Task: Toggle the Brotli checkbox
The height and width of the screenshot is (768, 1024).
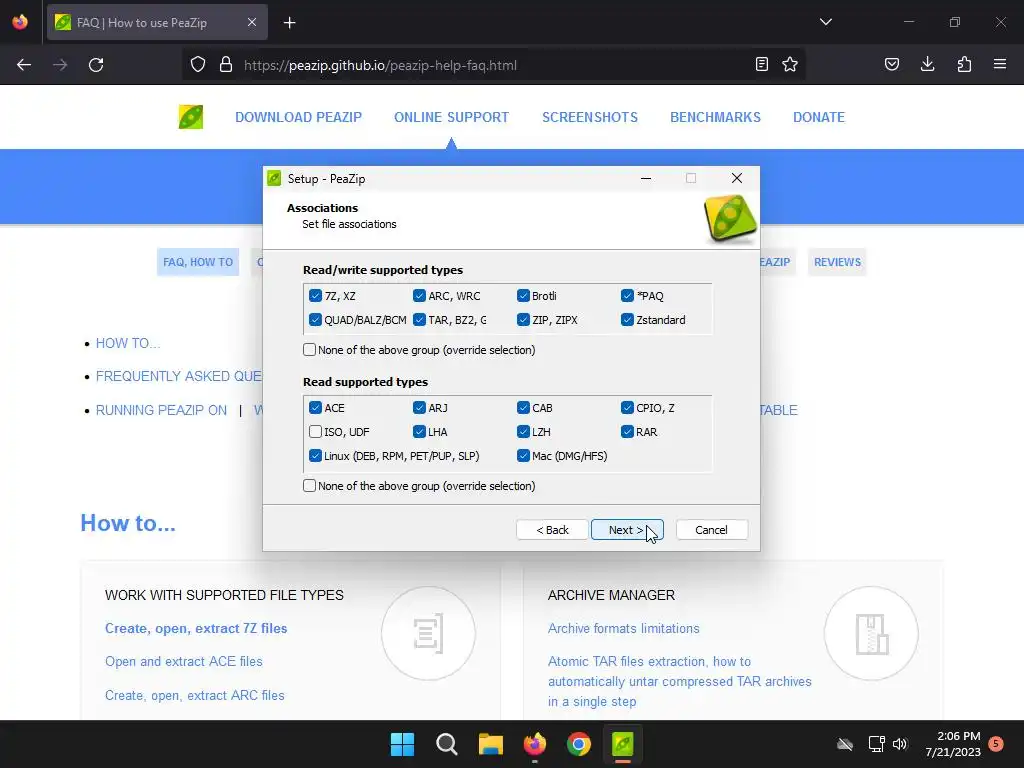Action: pyautogui.click(x=523, y=296)
